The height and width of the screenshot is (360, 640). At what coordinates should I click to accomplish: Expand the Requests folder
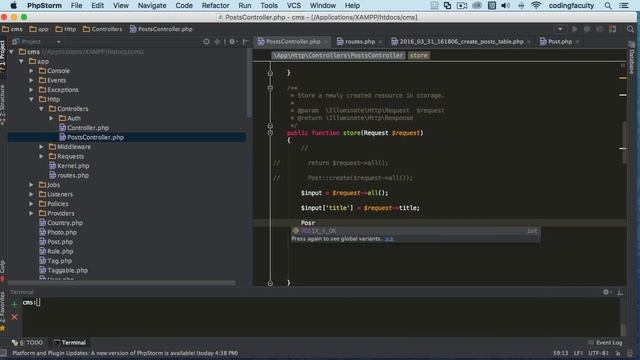click(x=41, y=156)
